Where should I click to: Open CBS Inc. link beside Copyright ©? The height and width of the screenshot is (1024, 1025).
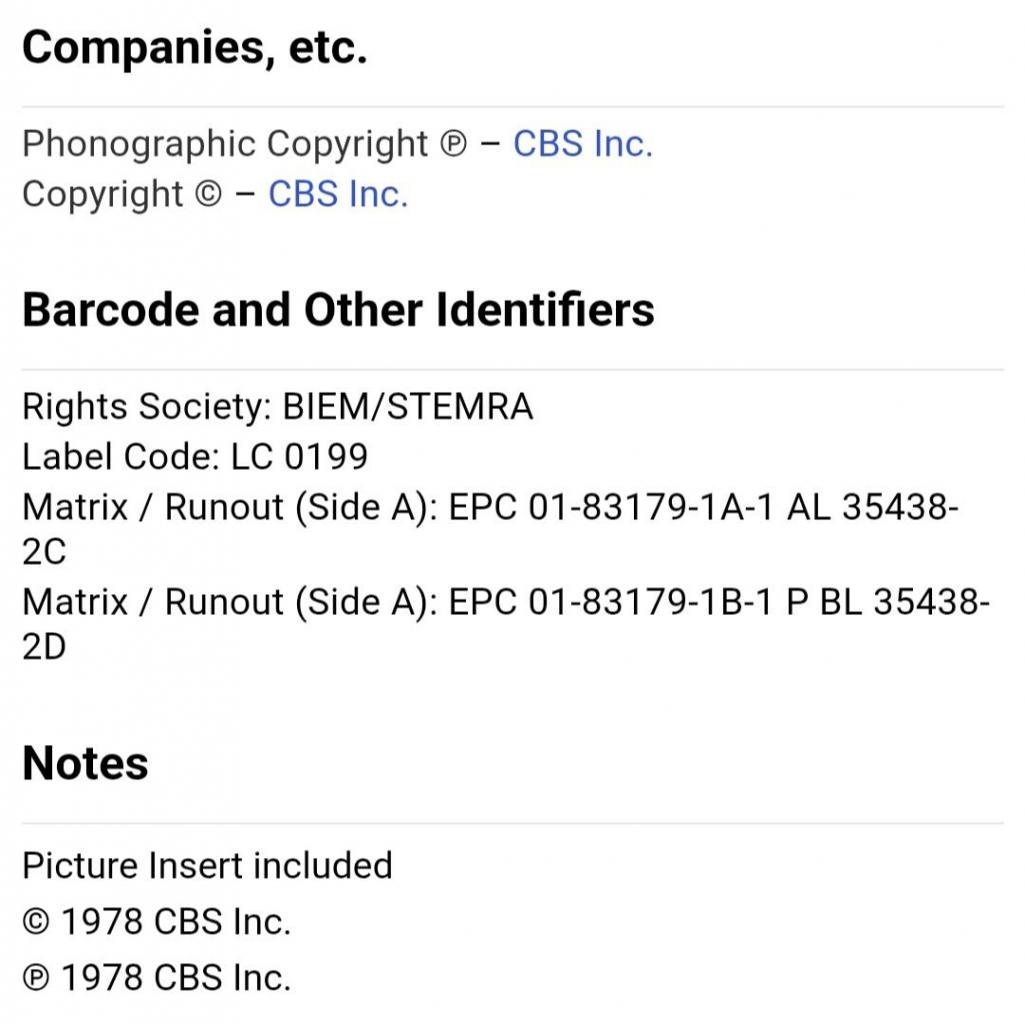338,194
